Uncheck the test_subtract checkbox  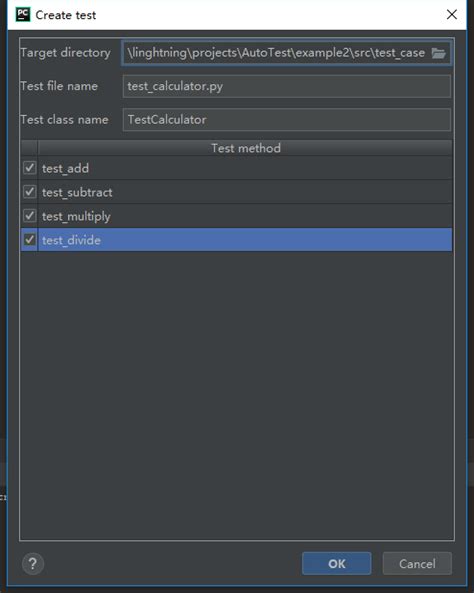[x=30, y=192]
